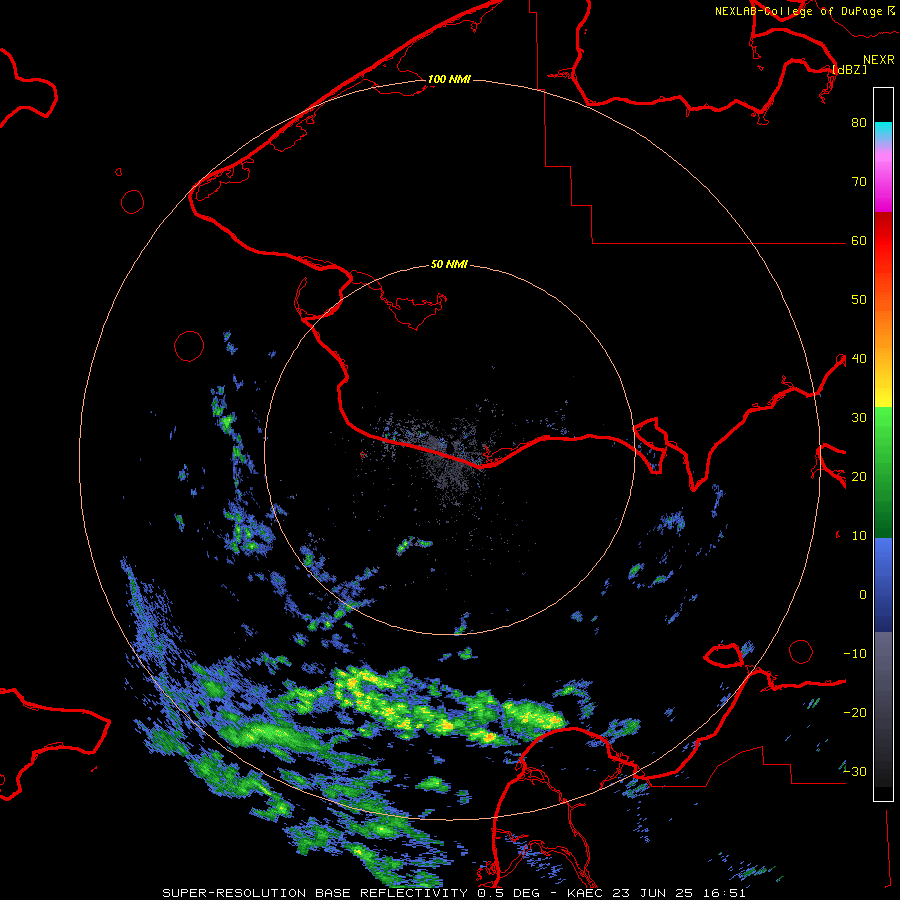Click the 'NEXR' label above the color scale
Viewport: 900px width, 900px height.
[x=878, y=60]
